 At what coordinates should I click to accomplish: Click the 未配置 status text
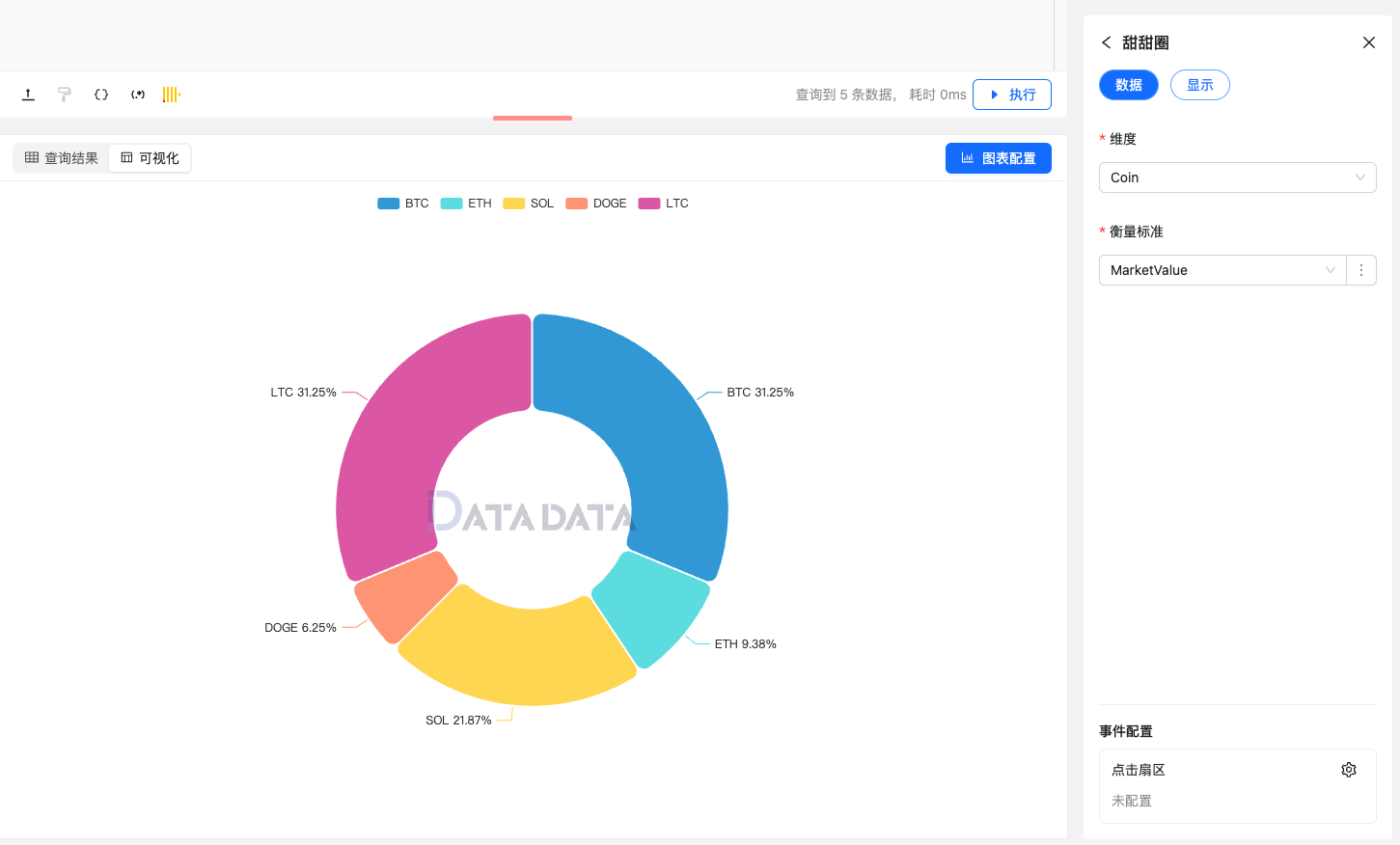point(1132,801)
